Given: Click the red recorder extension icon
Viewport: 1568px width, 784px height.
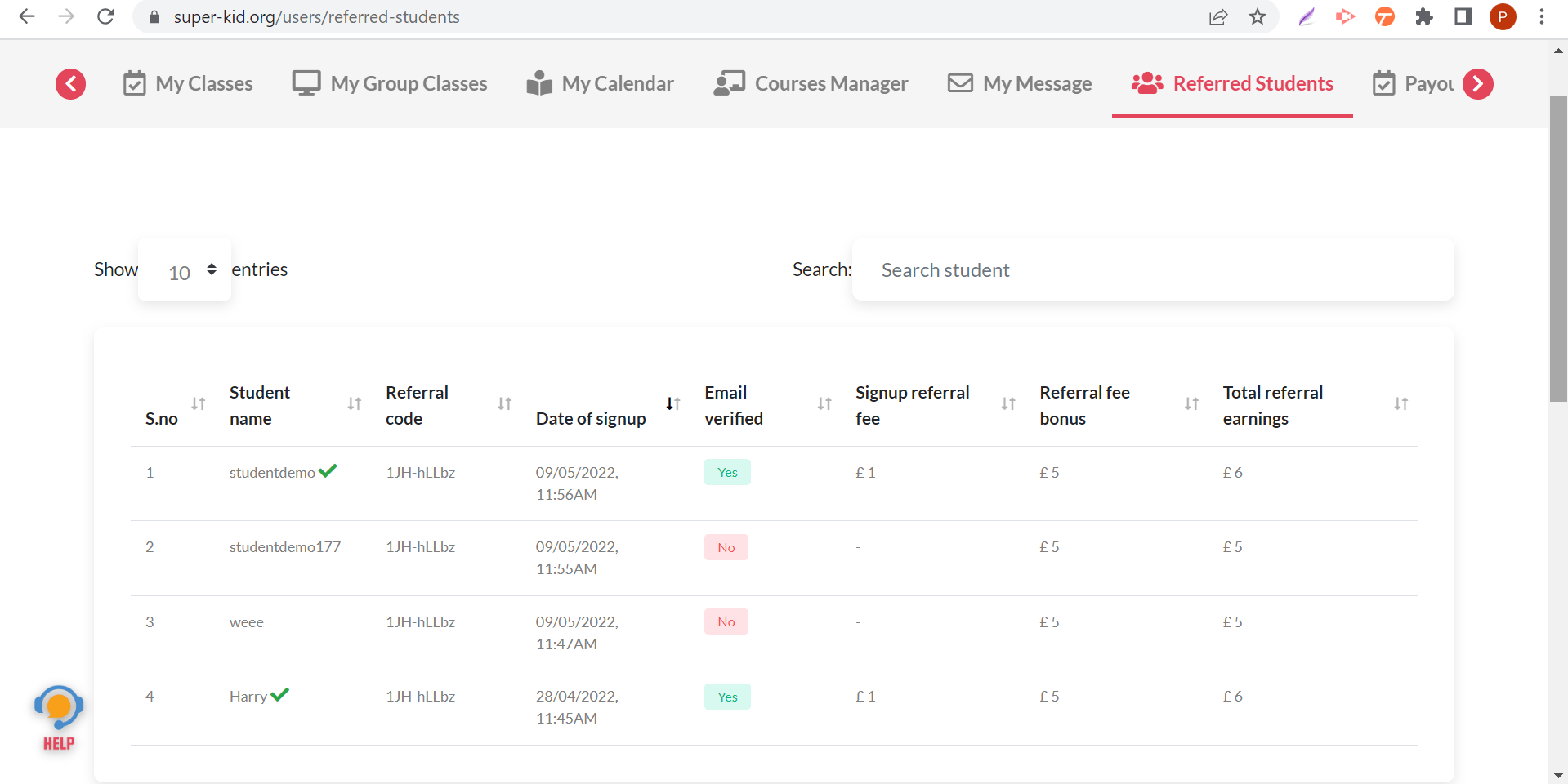Looking at the screenshot, I should click(x=1345, y=16).
